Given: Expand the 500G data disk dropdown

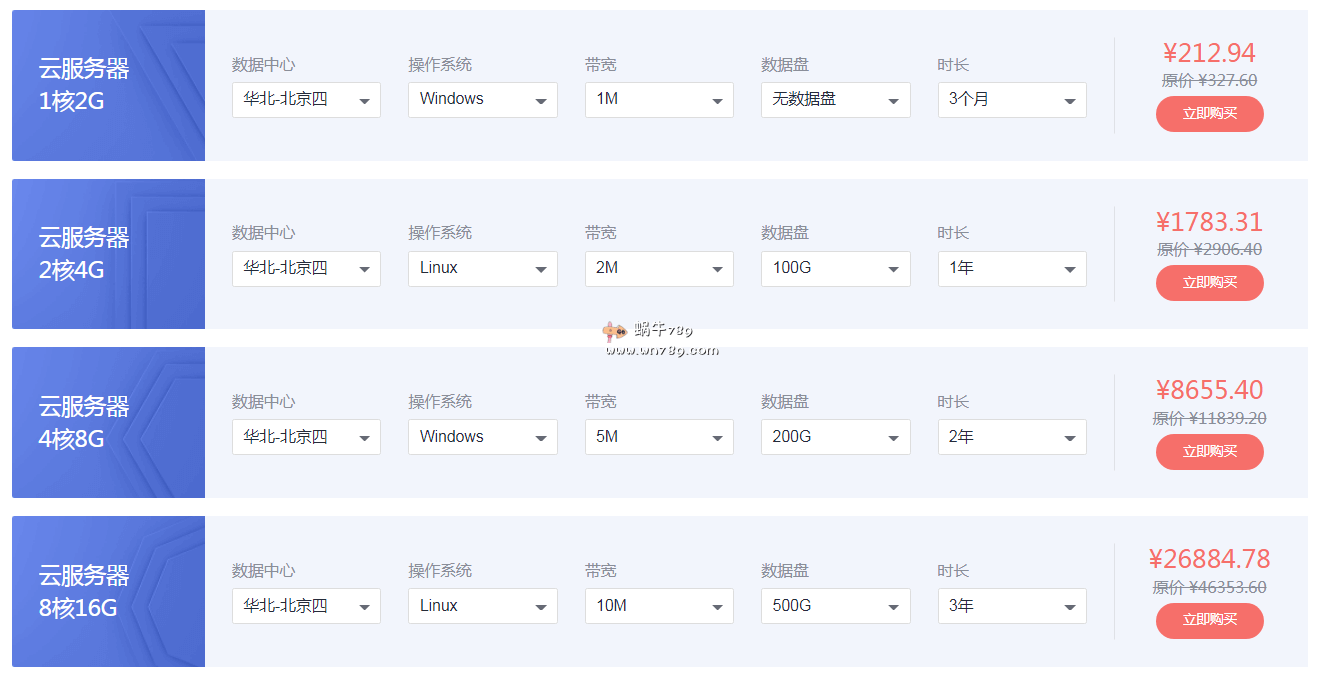Looking at the screenshot, I should tap(835, 606).
